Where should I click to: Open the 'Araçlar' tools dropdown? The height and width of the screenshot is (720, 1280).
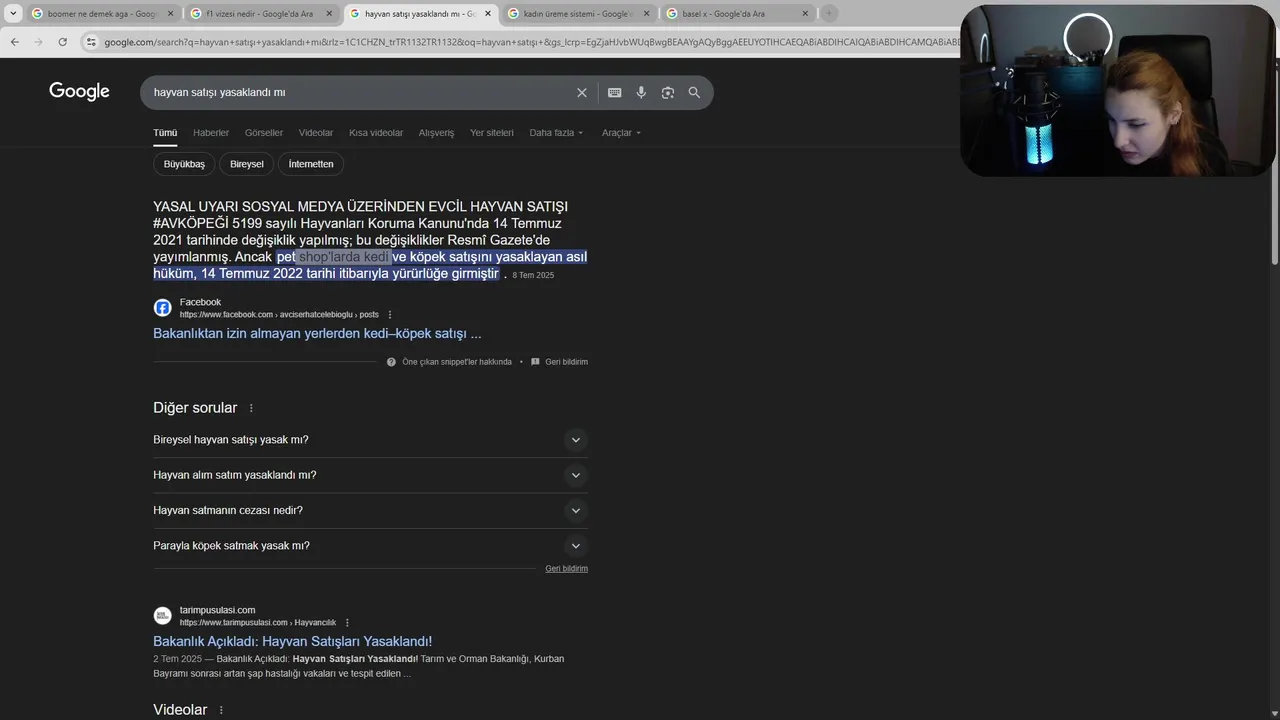point(621,133)
